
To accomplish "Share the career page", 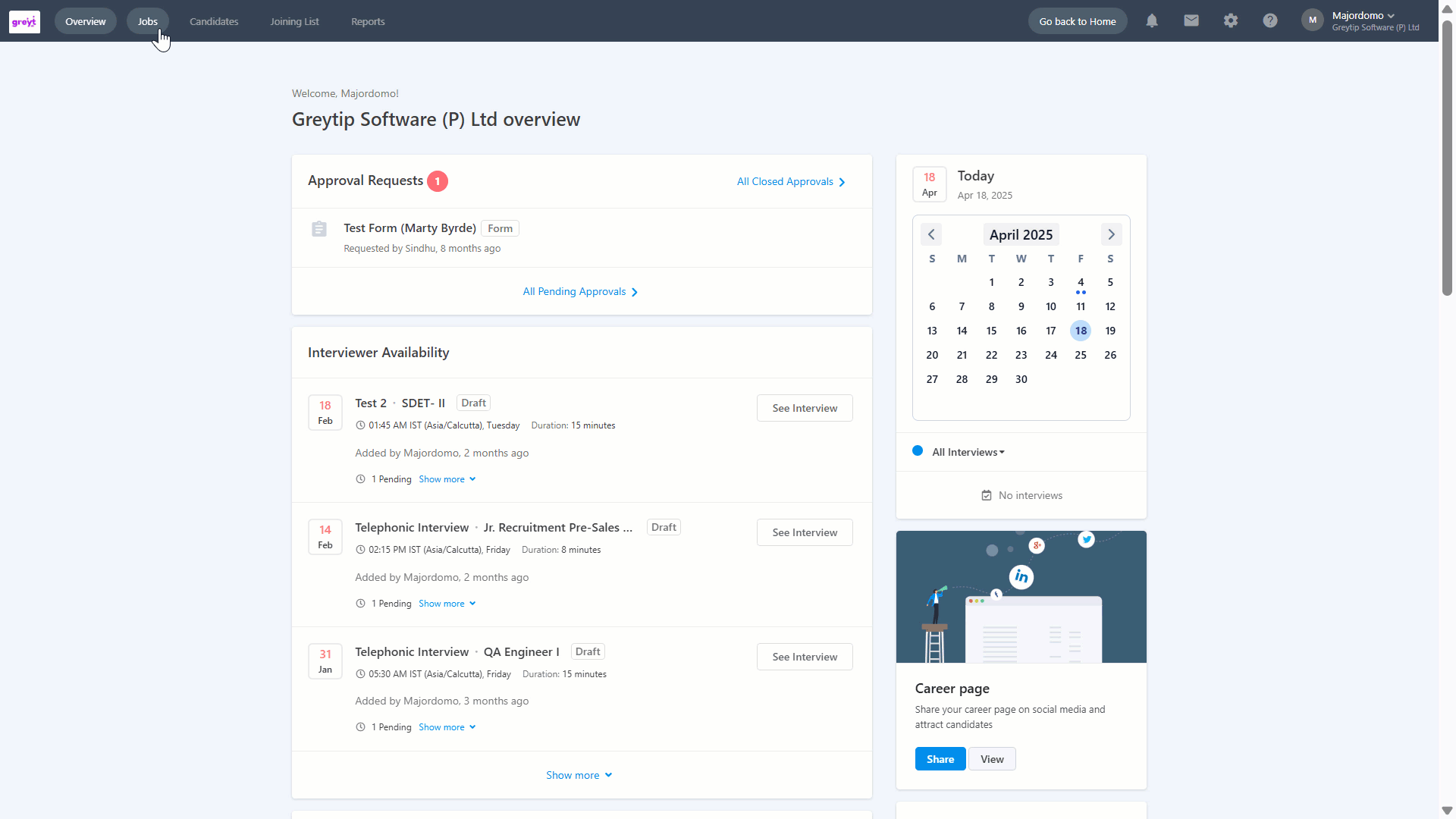I will [940, 759].
